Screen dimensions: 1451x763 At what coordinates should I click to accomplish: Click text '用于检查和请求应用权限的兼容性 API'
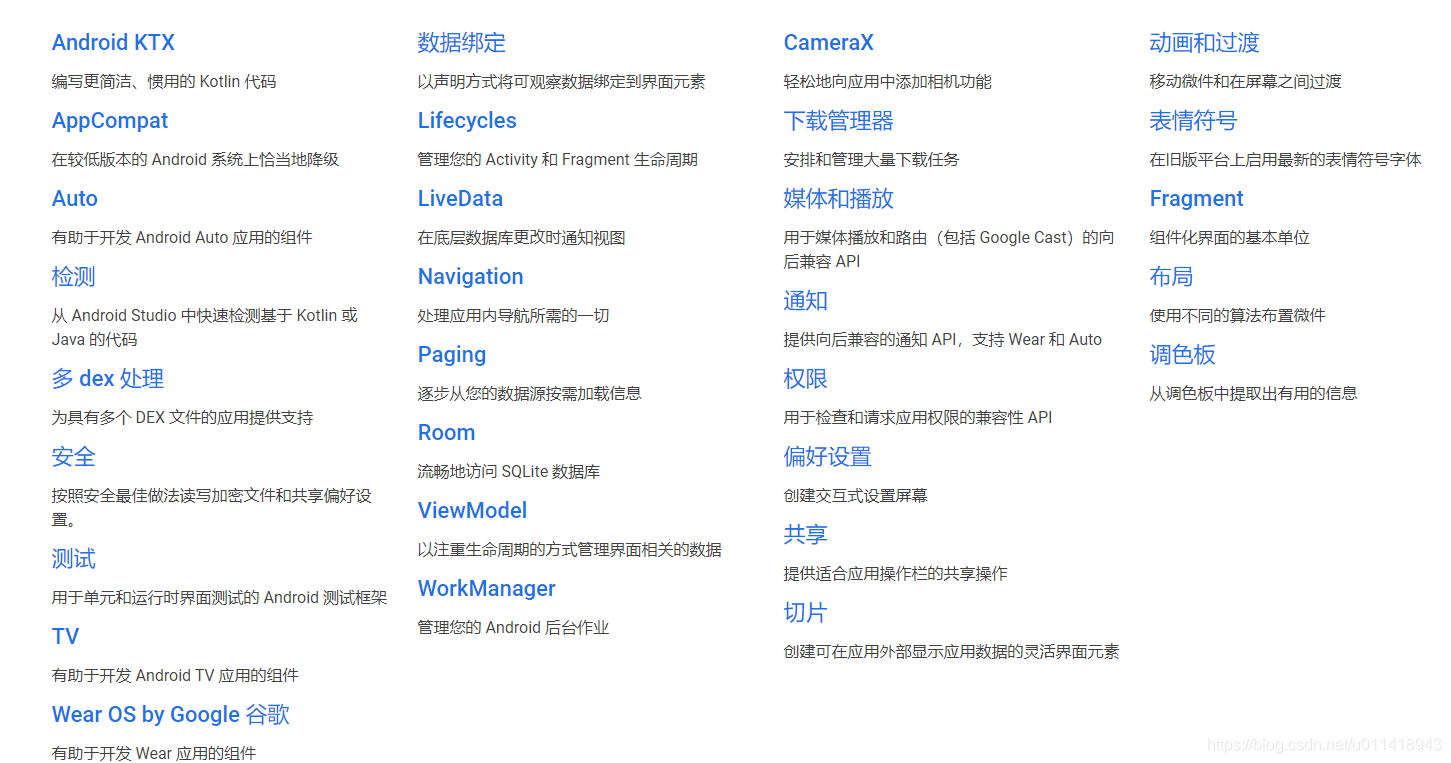pyautogui.click(x=918, y=418)
